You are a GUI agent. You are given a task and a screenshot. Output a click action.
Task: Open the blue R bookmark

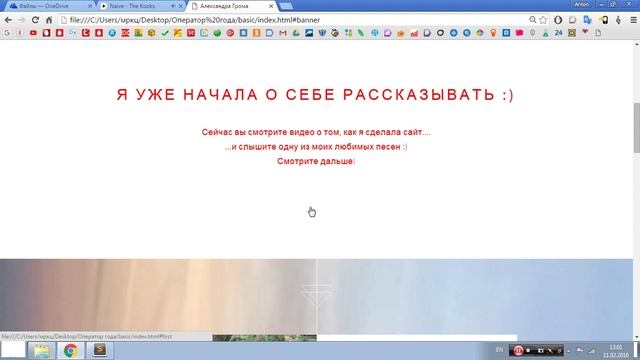506,33
